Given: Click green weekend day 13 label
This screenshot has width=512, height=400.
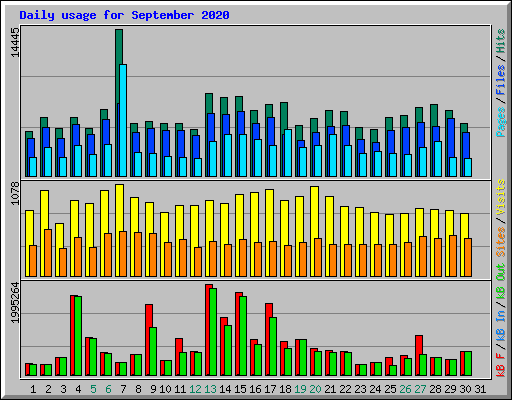Looking at the screenshot, I should click(x=210, y=389).
